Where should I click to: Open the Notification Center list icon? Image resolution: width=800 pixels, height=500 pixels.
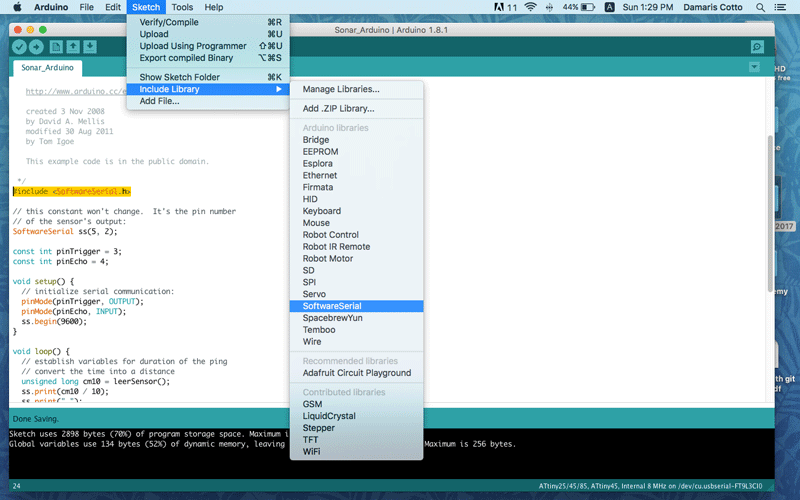tap(780, 7)
